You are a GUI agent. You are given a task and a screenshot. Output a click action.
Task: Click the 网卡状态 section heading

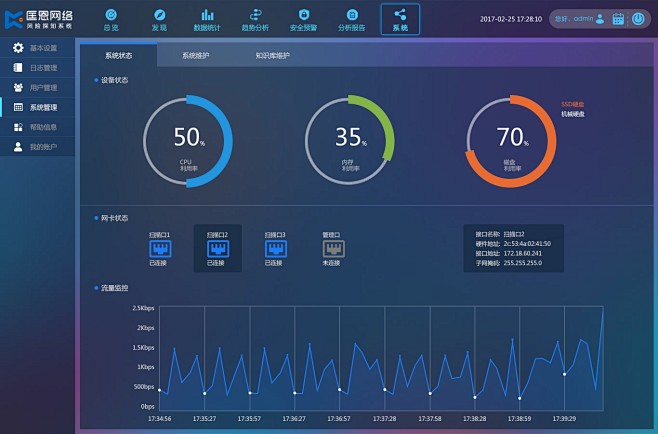[x=114, y=218]
